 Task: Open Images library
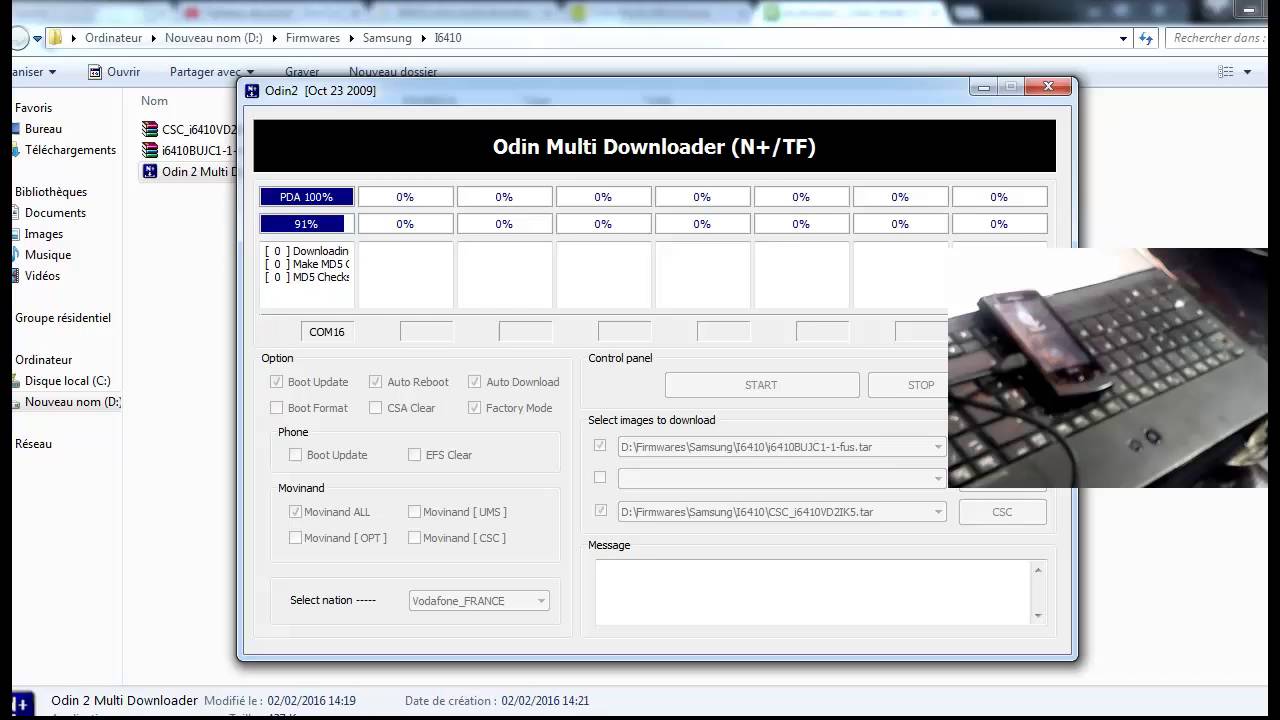[x=44, y=234]
